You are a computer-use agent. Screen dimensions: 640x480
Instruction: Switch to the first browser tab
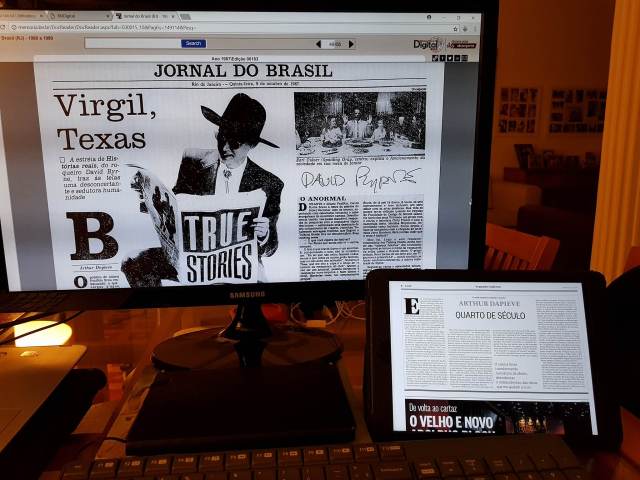[20, 16]
